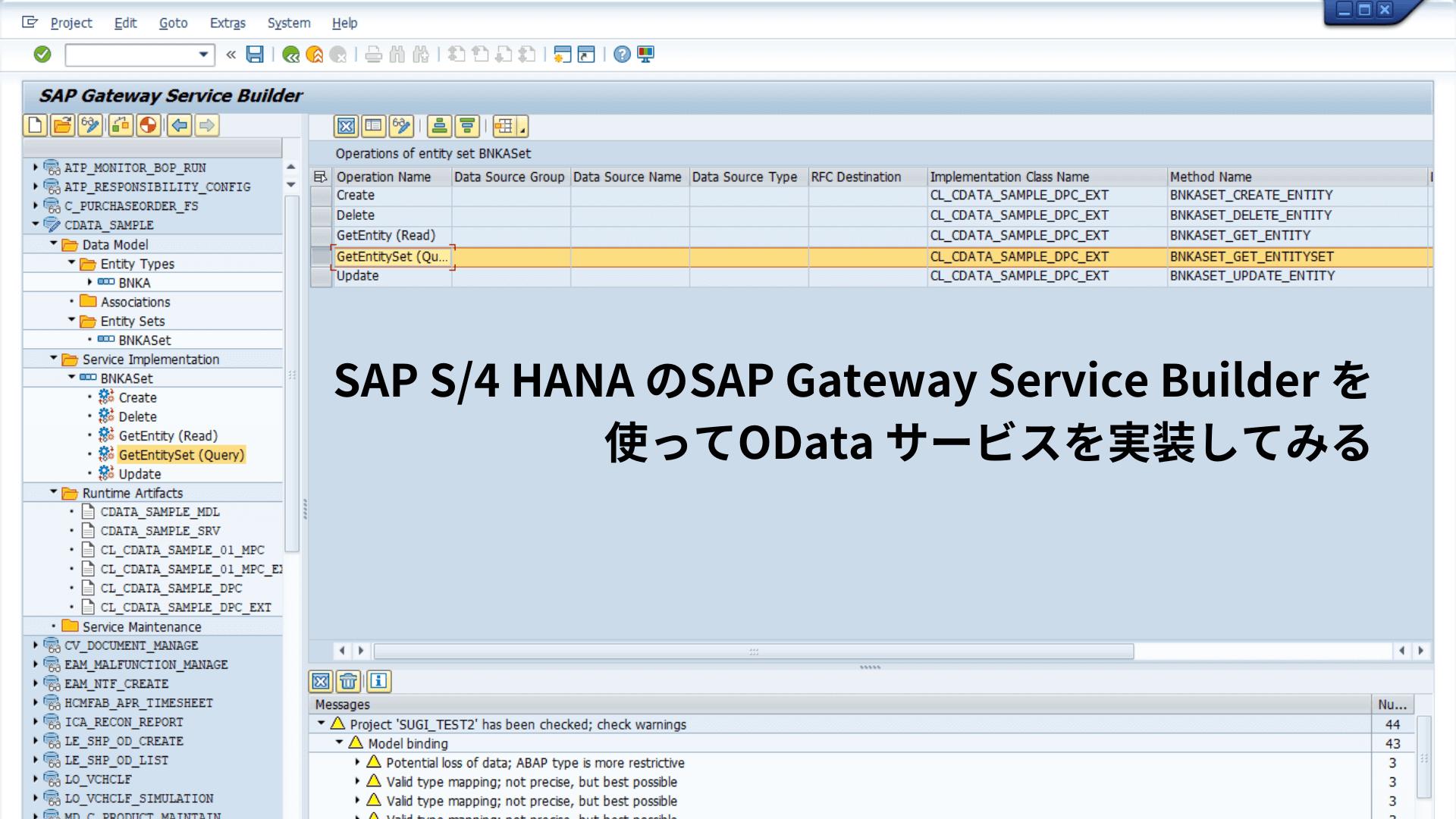Open the command field dropdown

point(203,54)
